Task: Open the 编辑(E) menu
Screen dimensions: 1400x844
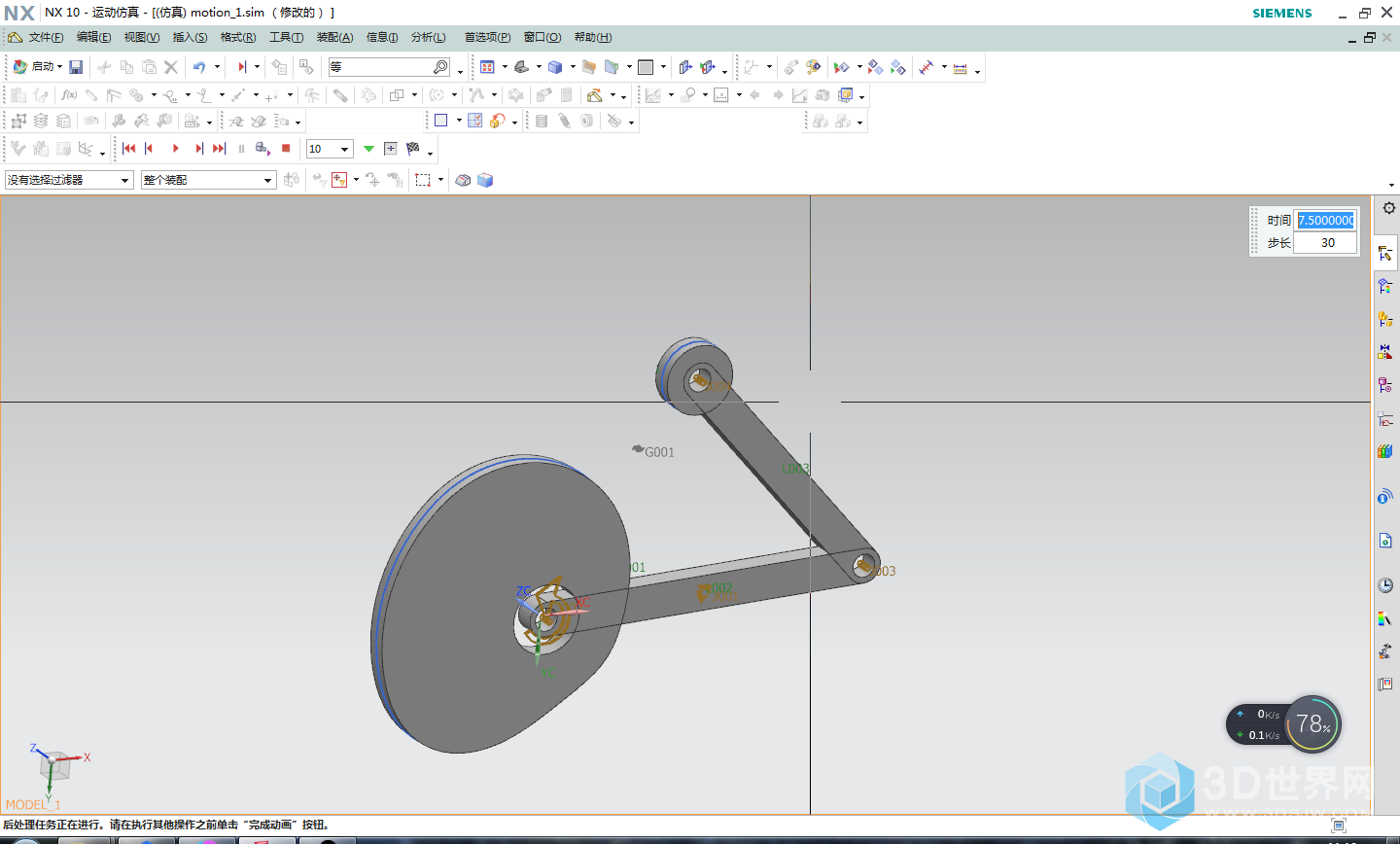Action: tap(93, 37)
